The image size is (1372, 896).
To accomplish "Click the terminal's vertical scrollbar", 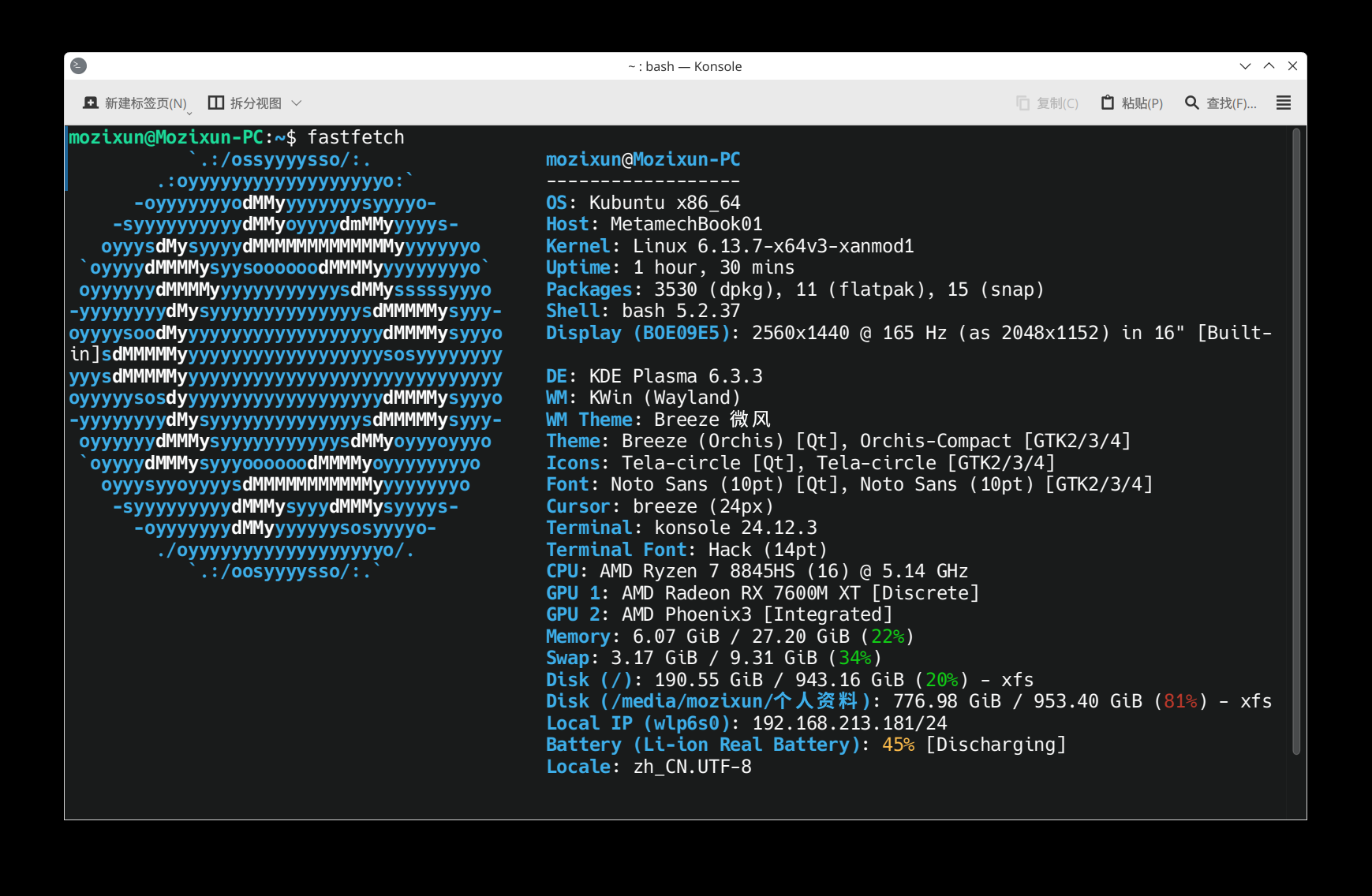I will [x=1296, y=442].
